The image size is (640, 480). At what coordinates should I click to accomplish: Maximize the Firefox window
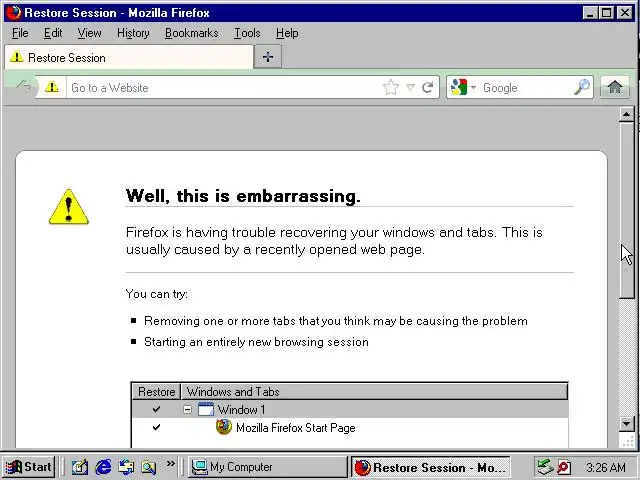(607, 13)
